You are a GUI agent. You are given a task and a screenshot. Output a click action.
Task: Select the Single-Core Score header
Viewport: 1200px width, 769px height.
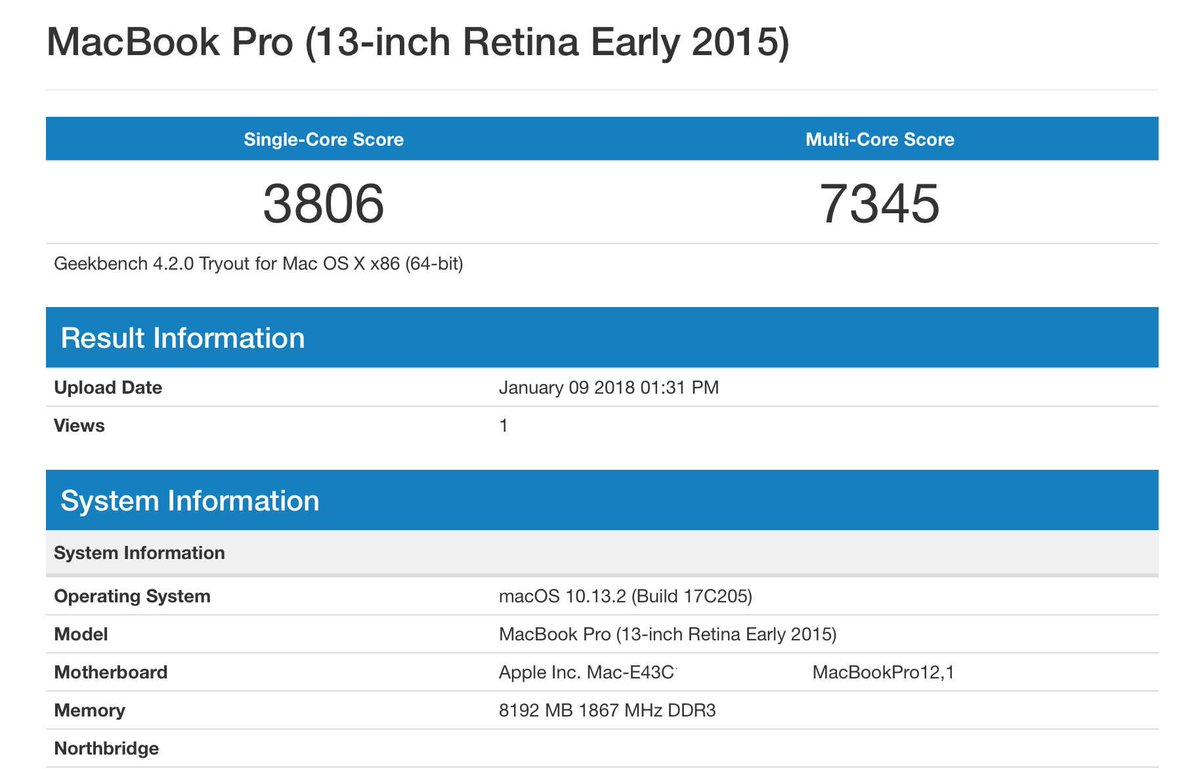(324, 139)
